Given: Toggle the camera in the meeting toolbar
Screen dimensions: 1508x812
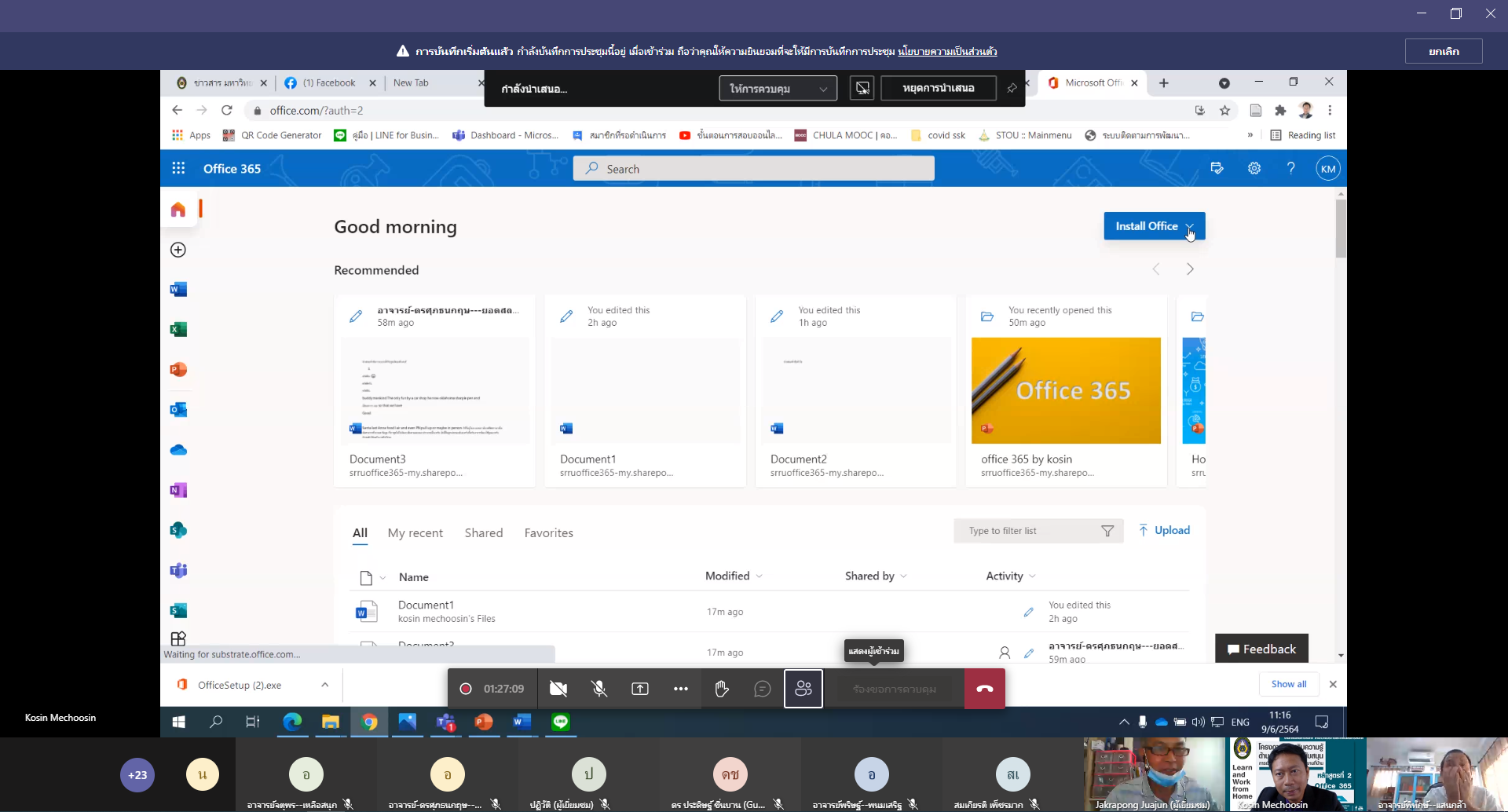Looking at the screenshot, I should [558, 689].
